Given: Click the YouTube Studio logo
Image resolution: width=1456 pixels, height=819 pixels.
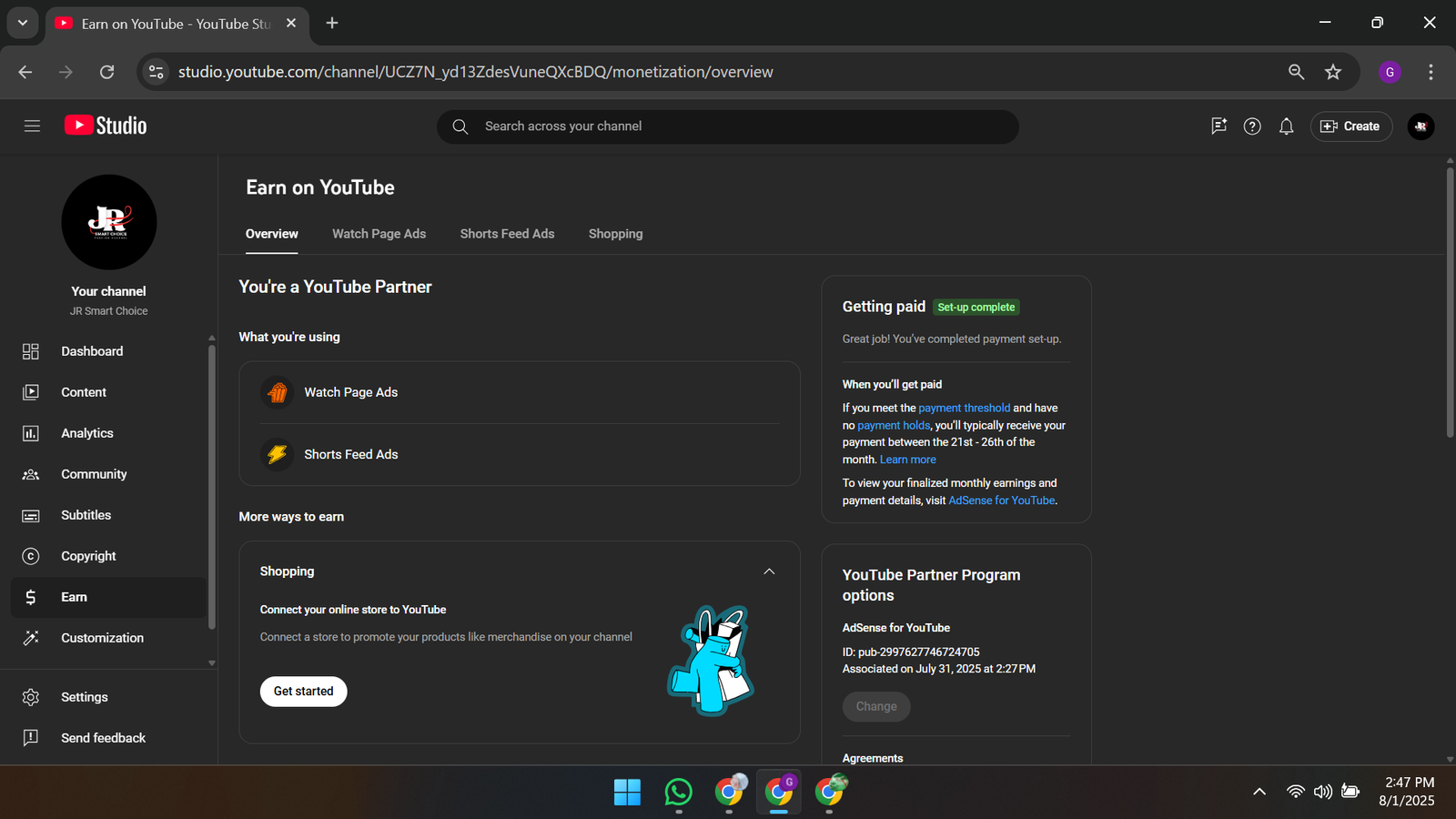Looking at the screenshot, I should (x=106, y=126).
